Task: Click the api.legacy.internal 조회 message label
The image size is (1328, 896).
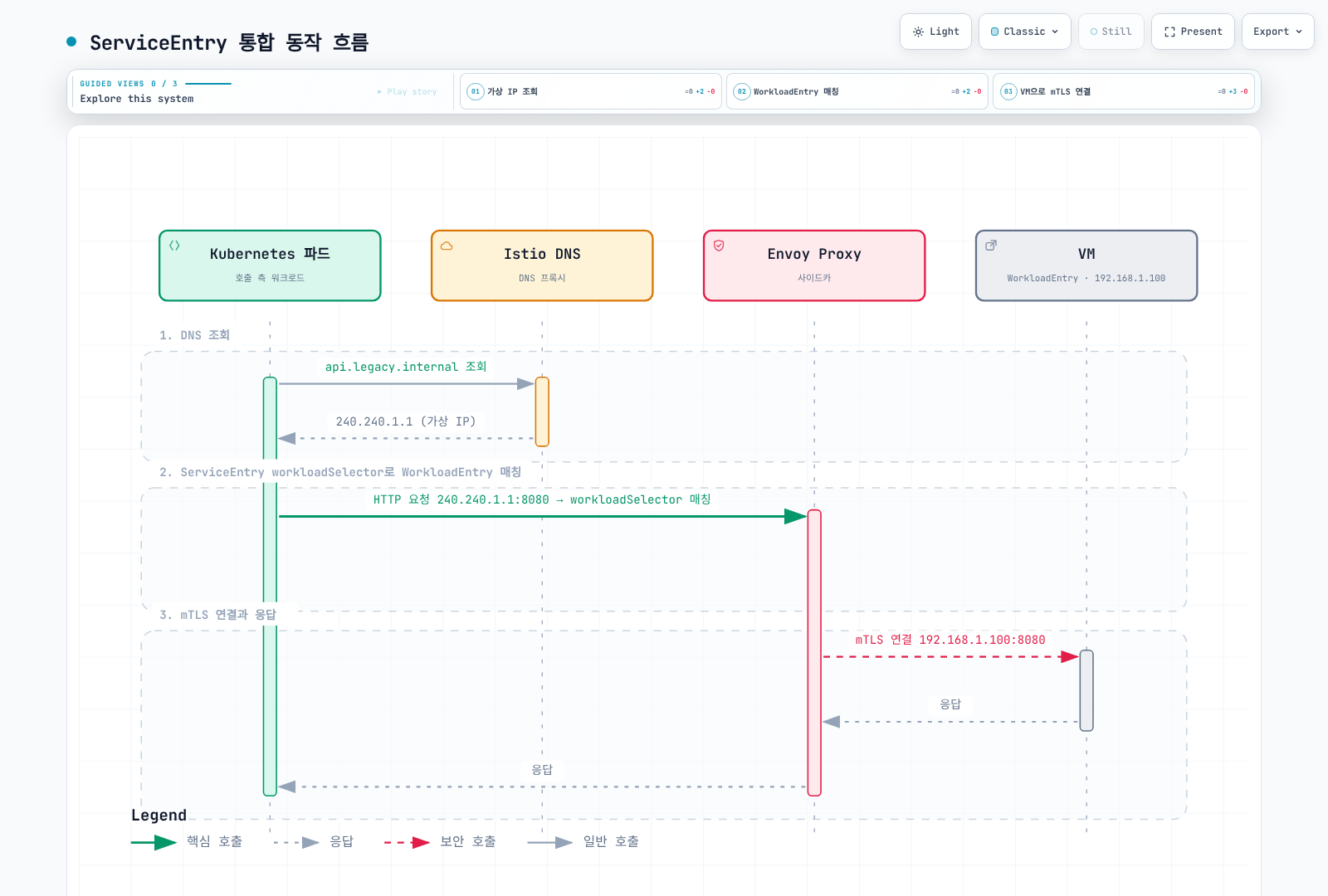Action: coord(406,367)
